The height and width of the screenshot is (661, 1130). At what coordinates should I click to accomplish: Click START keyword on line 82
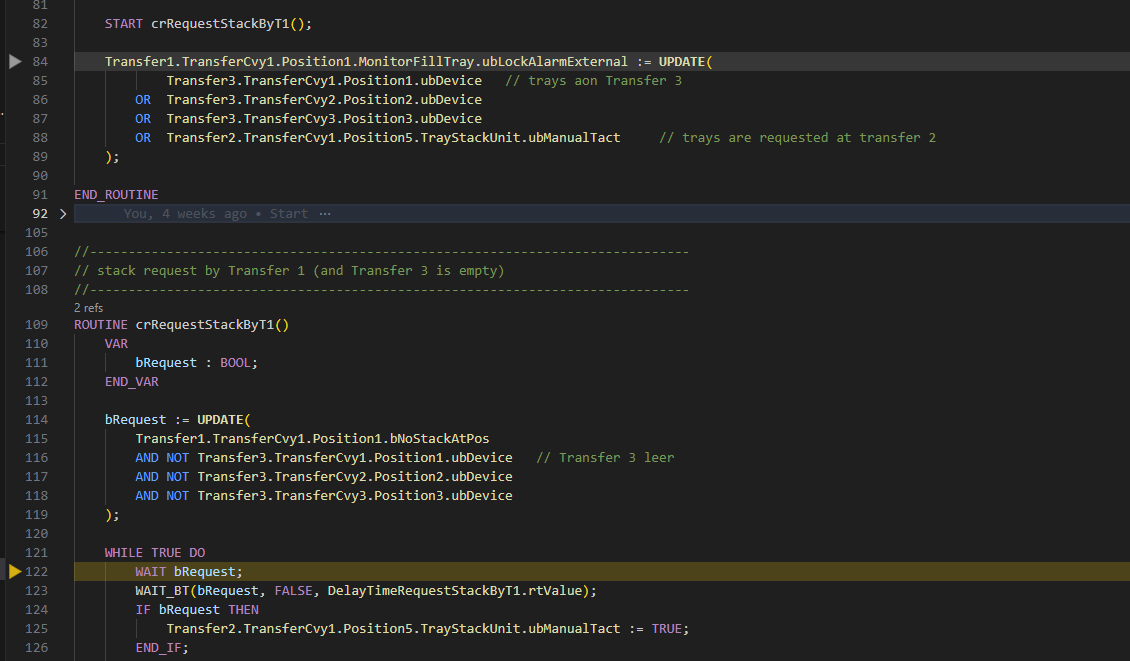coord(124,24)
